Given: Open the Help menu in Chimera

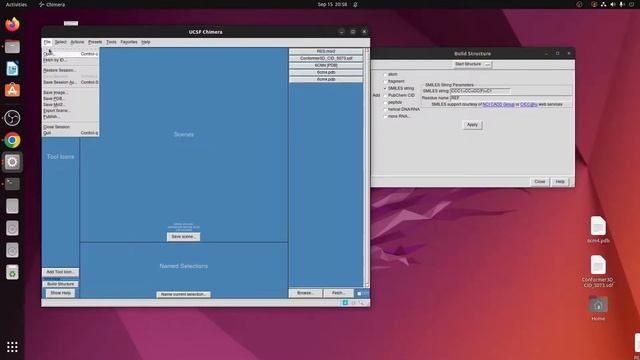Looking at the screenshot, I should pyautogui.click(x=146, y=42).
